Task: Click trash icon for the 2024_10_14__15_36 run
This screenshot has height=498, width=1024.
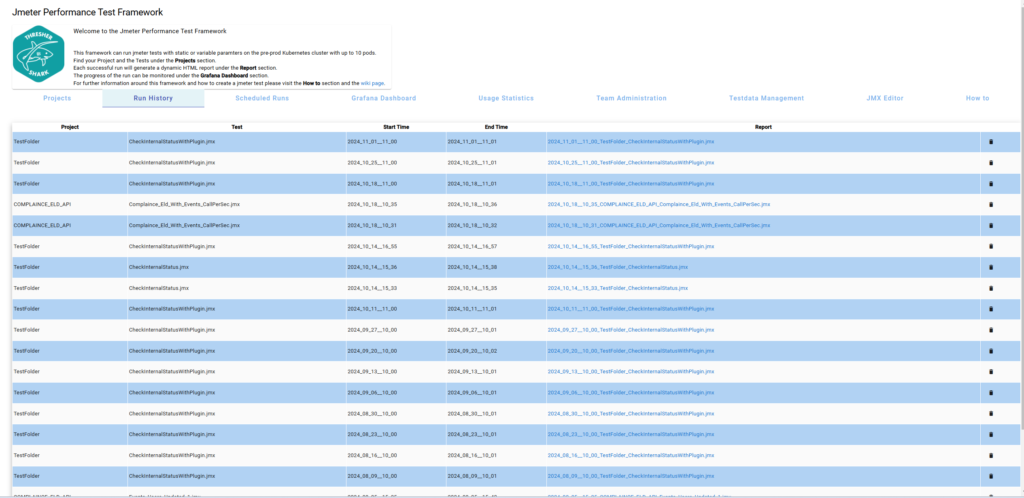Action: point(991,267)
